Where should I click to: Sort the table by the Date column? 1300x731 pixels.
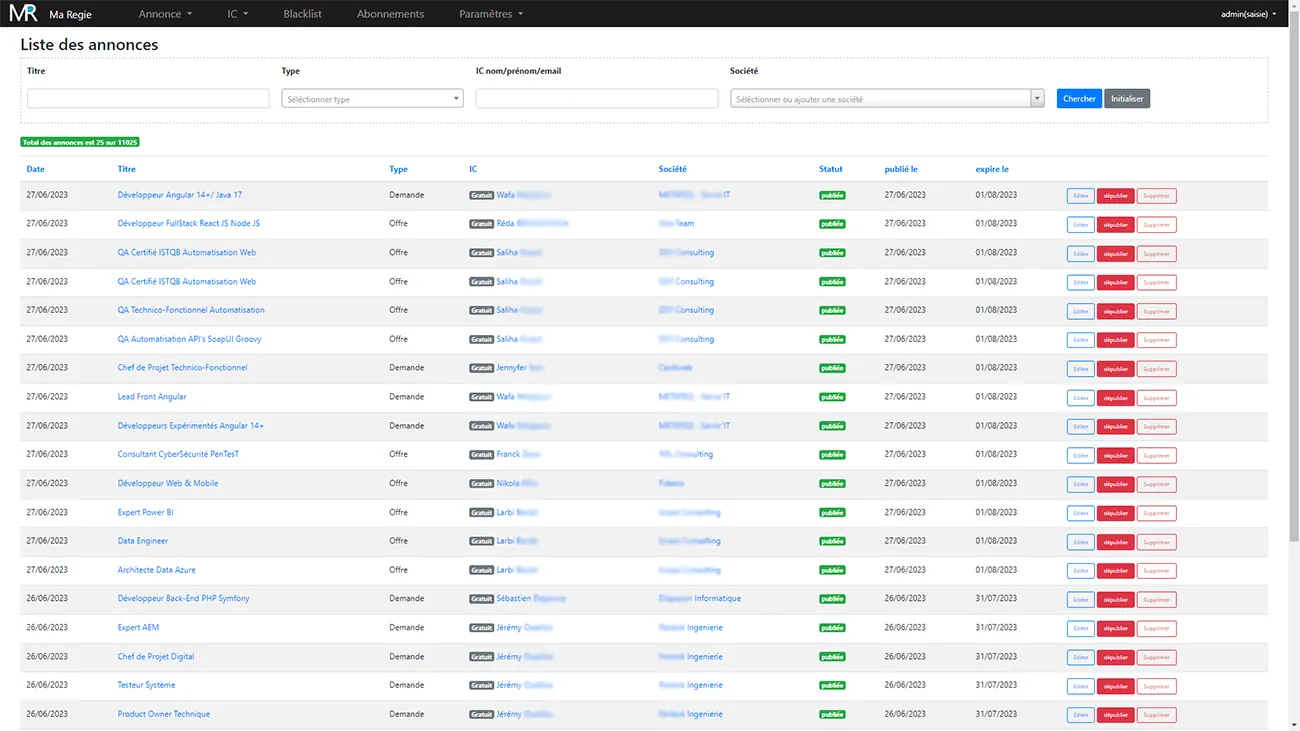click(x=35, y=169)
